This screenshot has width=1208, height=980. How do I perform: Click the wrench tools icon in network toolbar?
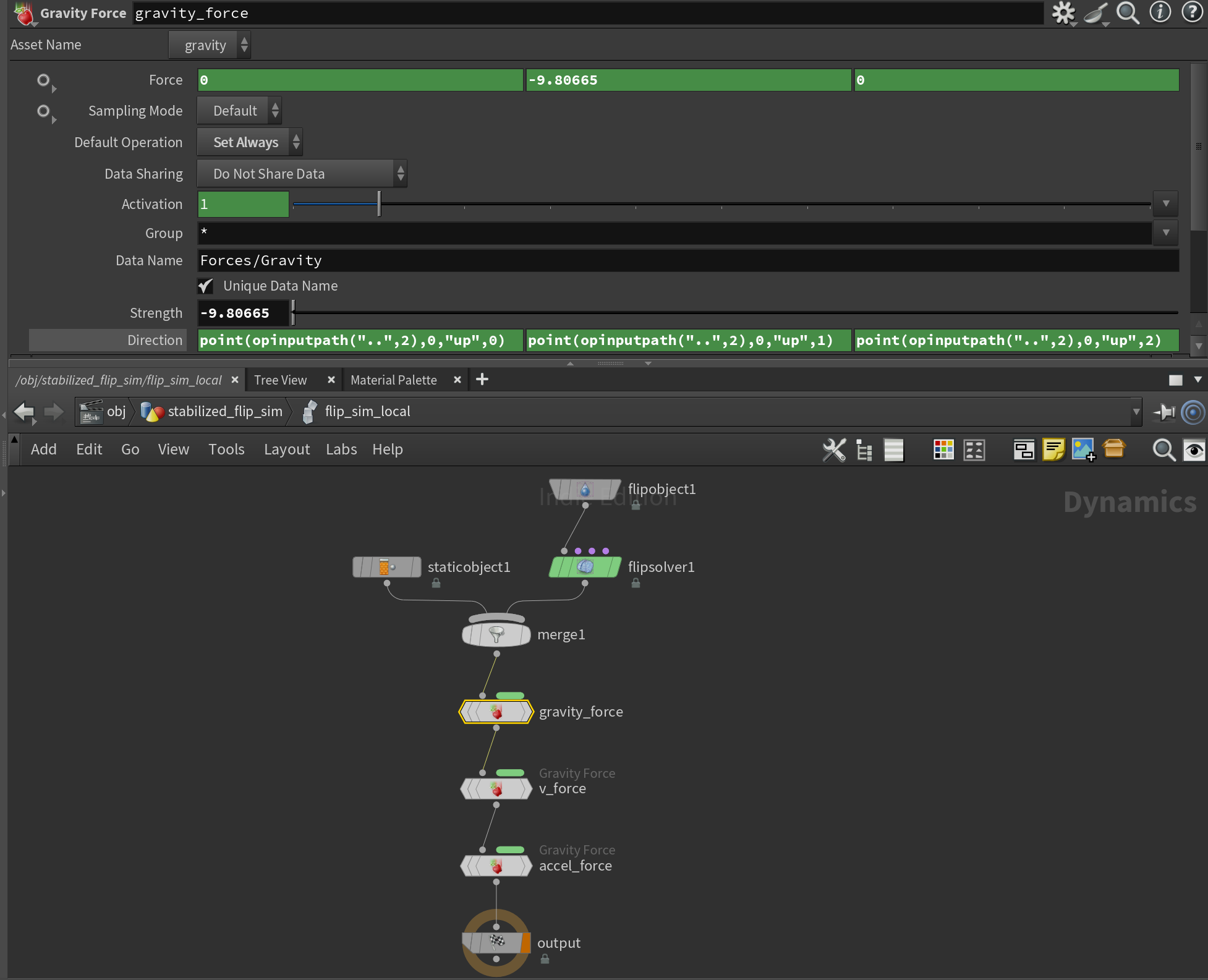tap(834, 450)
